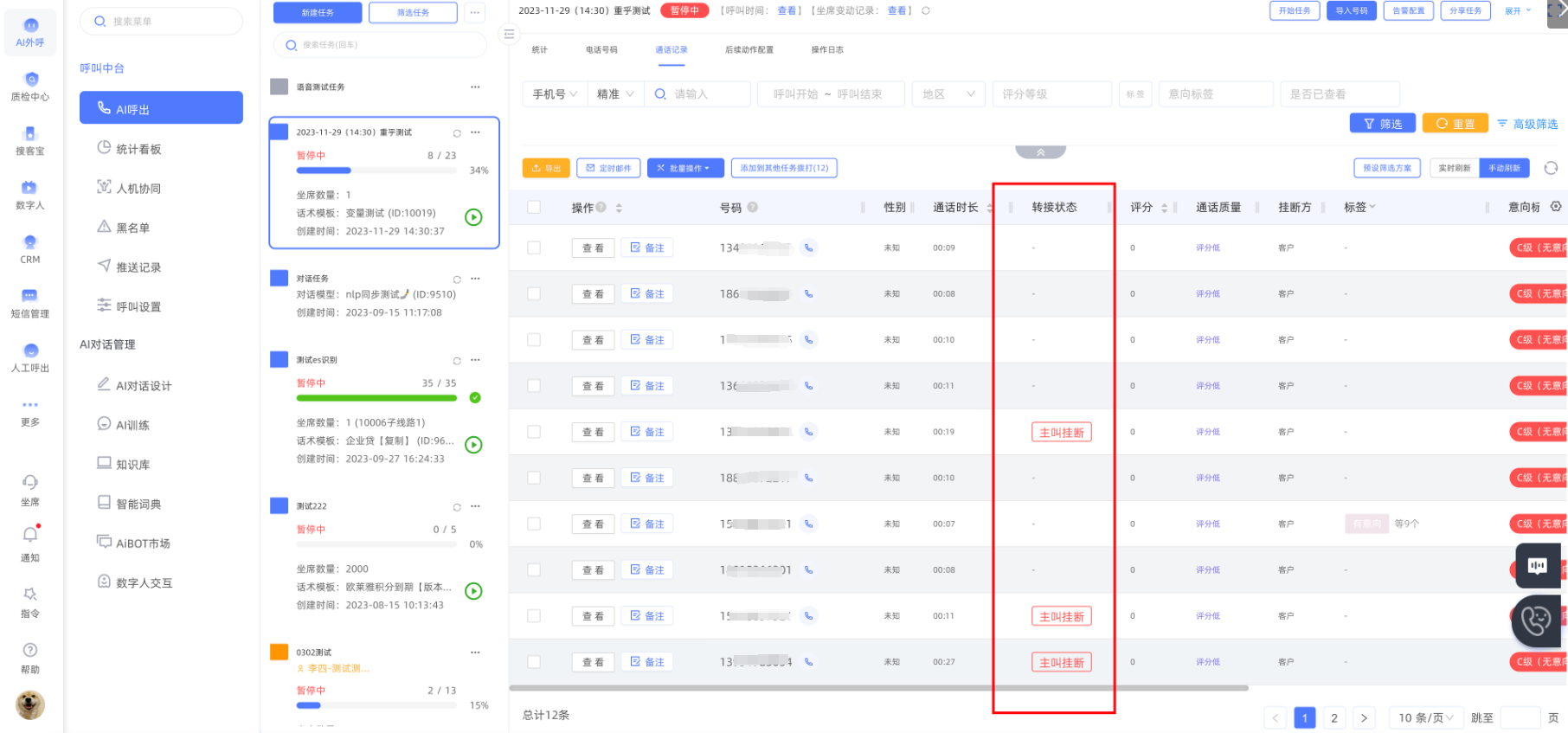
Task: Open the table column settings gear icon
Action: pyautogui.click(x=1556, y=207)
